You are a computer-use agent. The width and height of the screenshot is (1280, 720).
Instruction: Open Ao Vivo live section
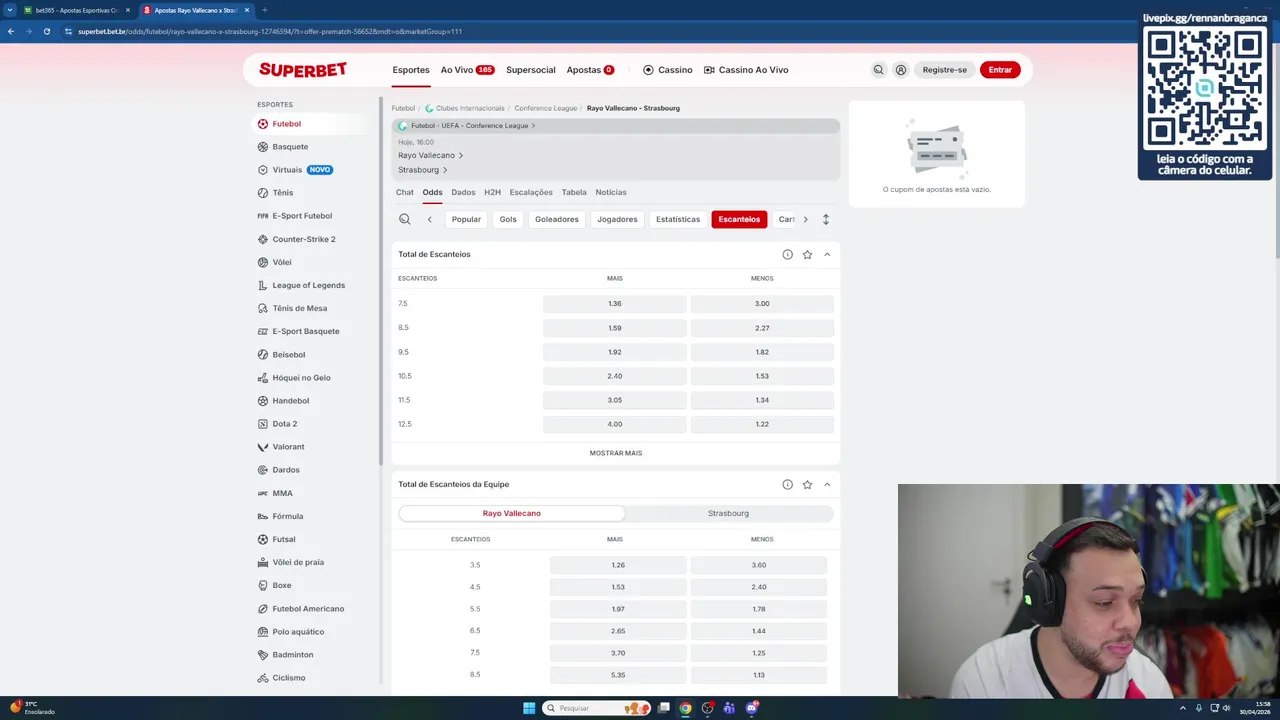click(467, 70)
